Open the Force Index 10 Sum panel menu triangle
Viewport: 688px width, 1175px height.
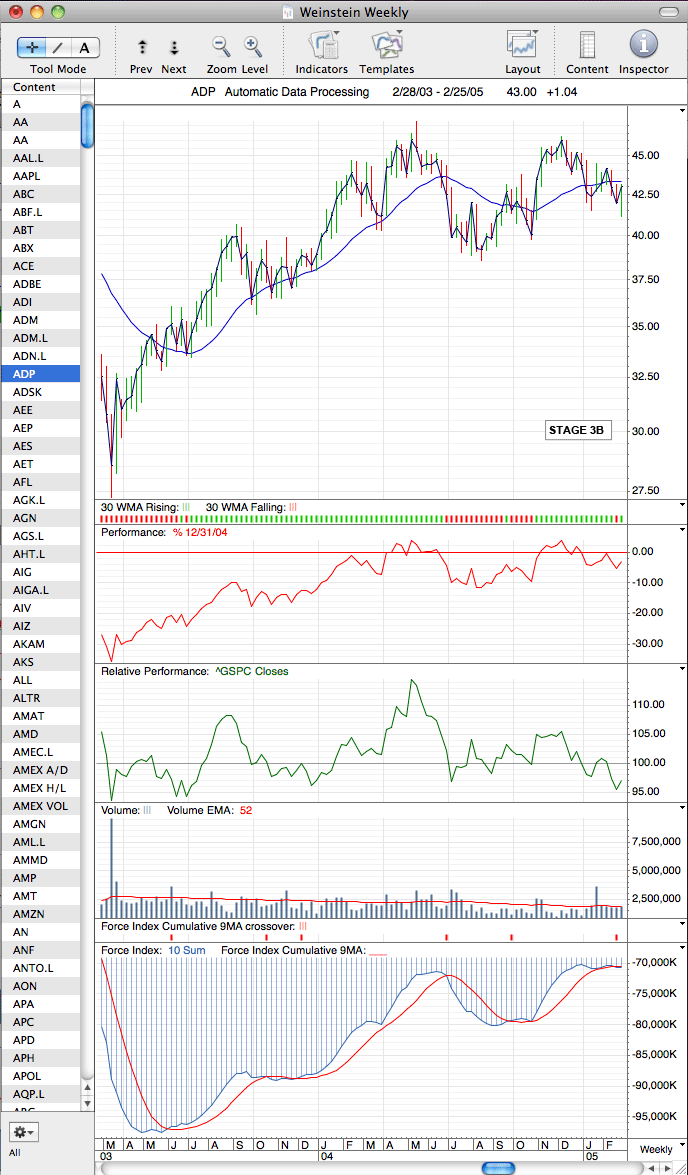682,949
